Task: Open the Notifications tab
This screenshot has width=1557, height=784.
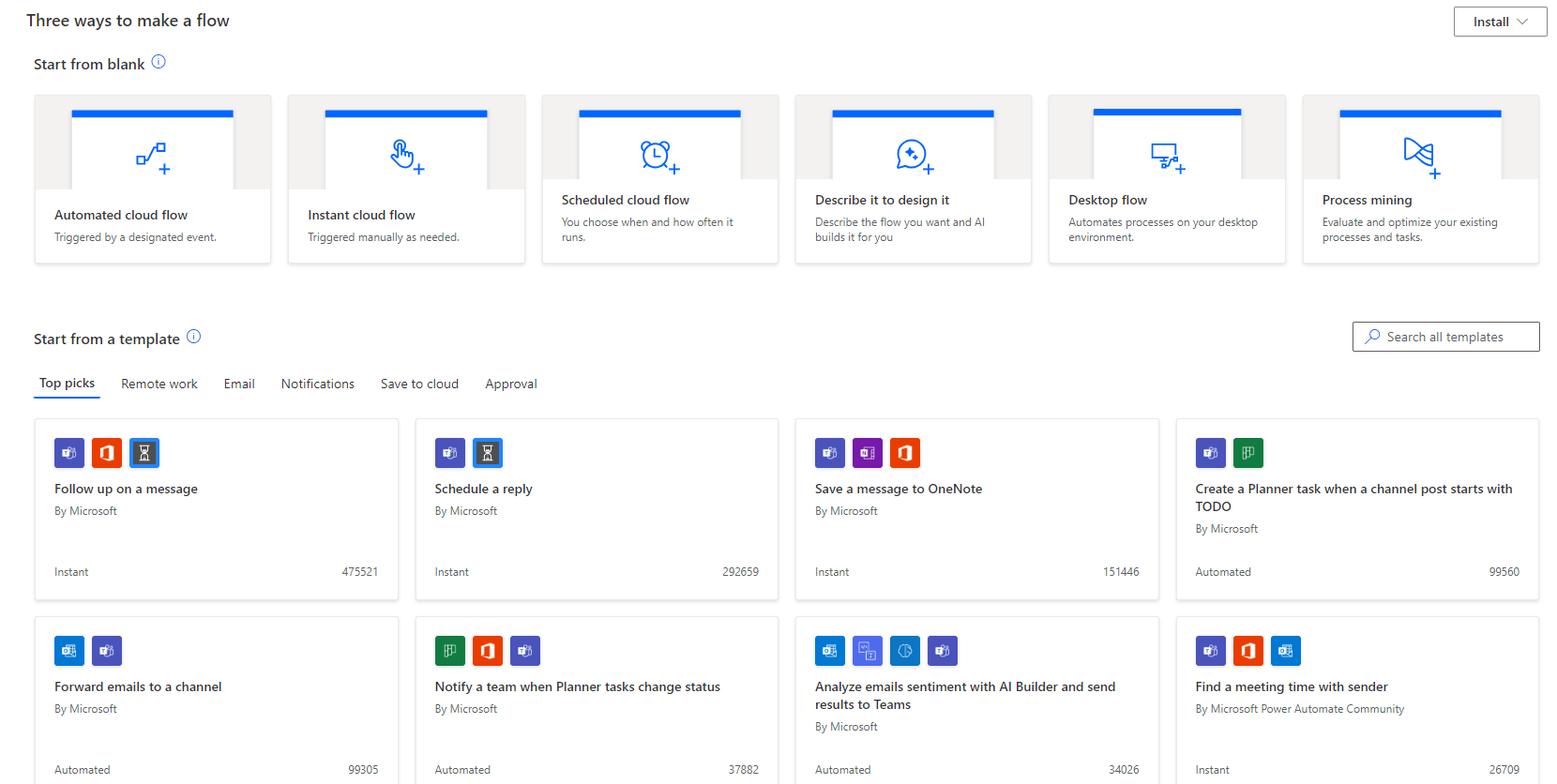Action: [318, 384]
